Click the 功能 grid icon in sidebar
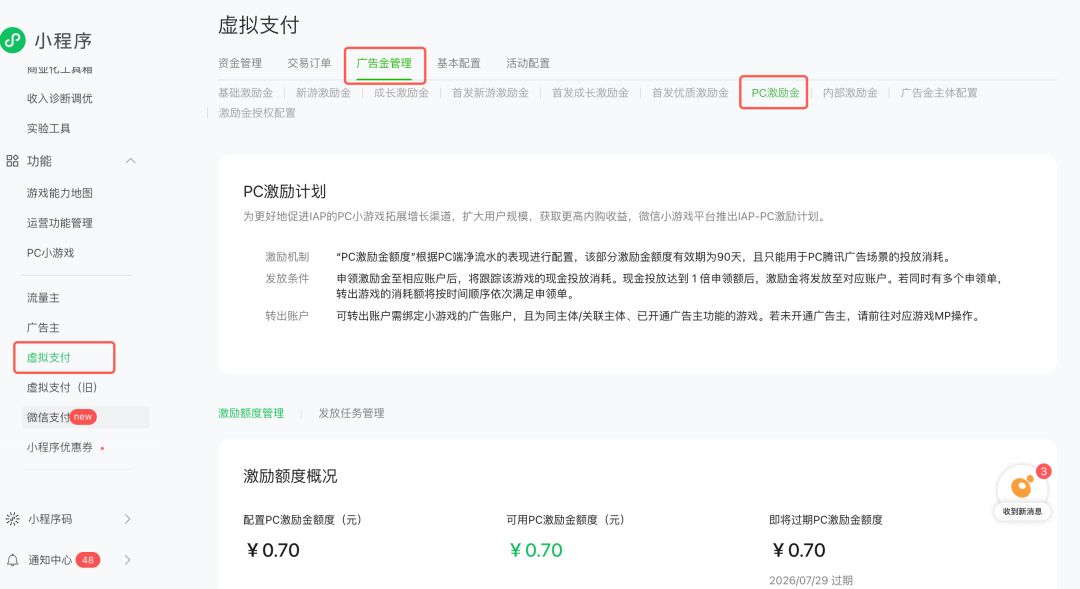The image size is (1080, 589). pyautogui.click(x=12, y=161)
